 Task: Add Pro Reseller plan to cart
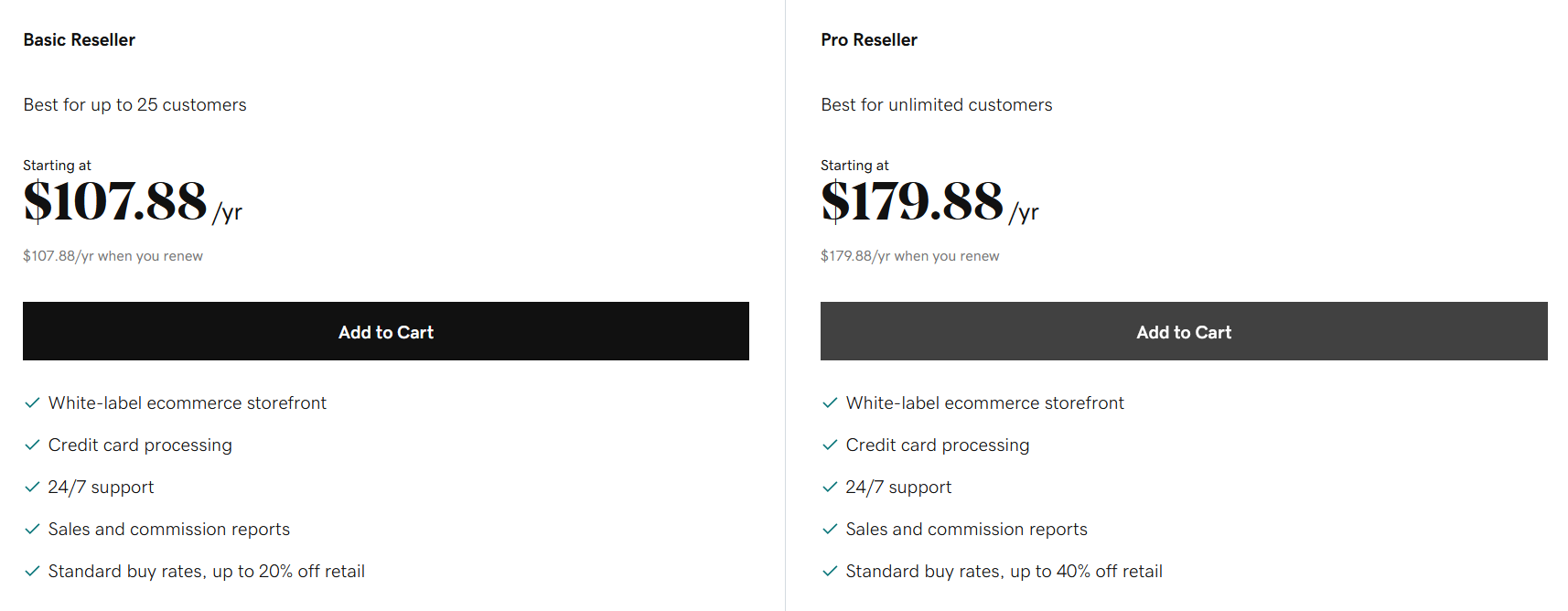click(1184, 331)
